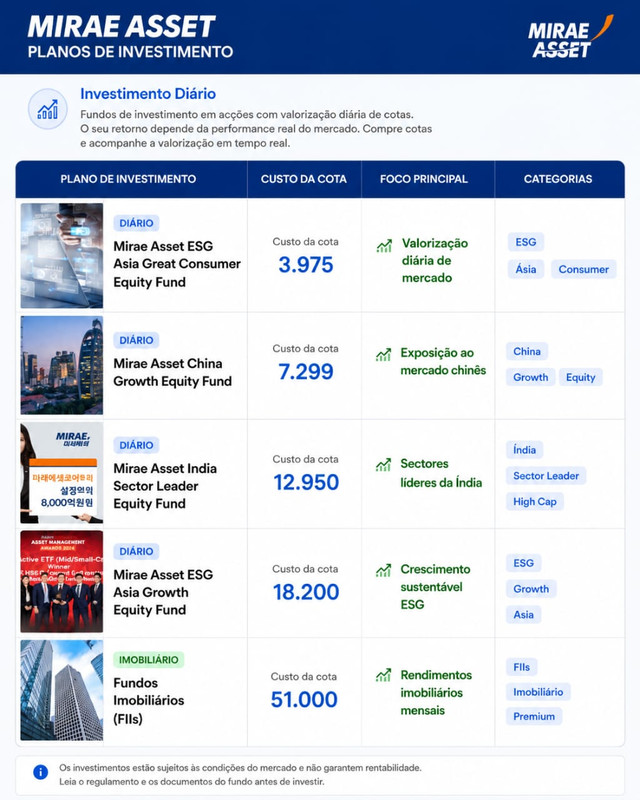Click the cota price 51.000
This screenshot has height=800, width=640.
(x=304, y=699)
